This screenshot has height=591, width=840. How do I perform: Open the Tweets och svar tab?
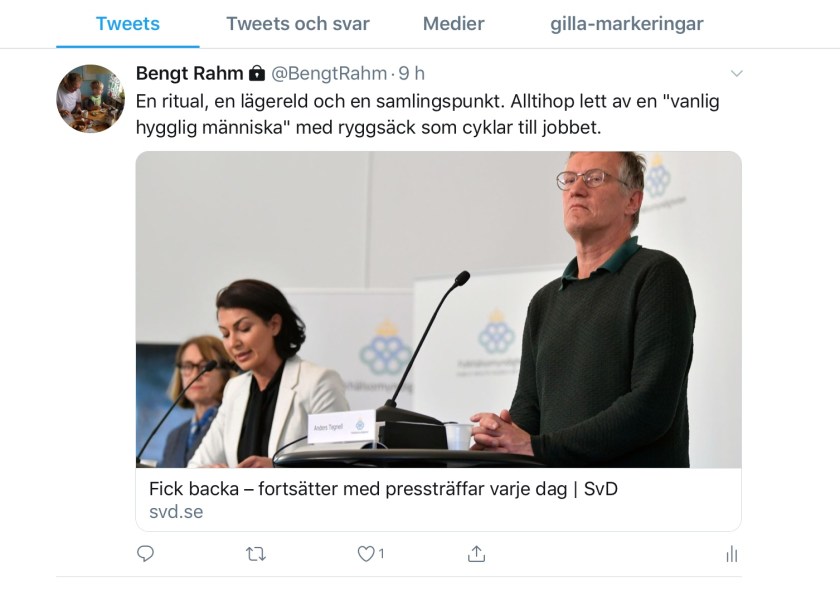pos(298,24)
